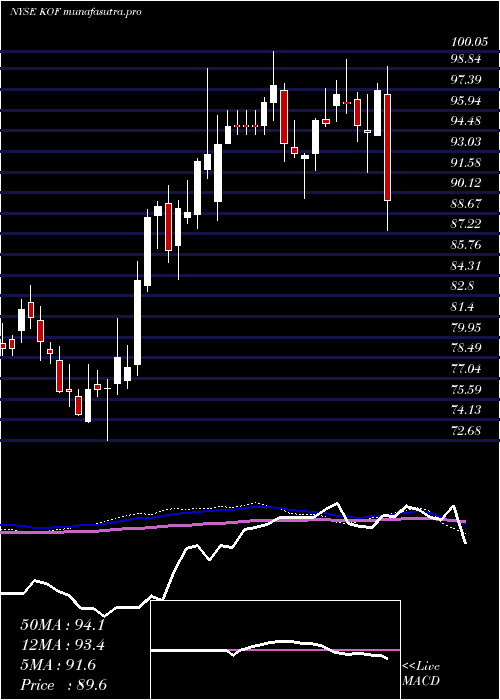Viewport: 500px width, 700px height.
Task: Select the 87.22 price axis label
Action: 466,224
